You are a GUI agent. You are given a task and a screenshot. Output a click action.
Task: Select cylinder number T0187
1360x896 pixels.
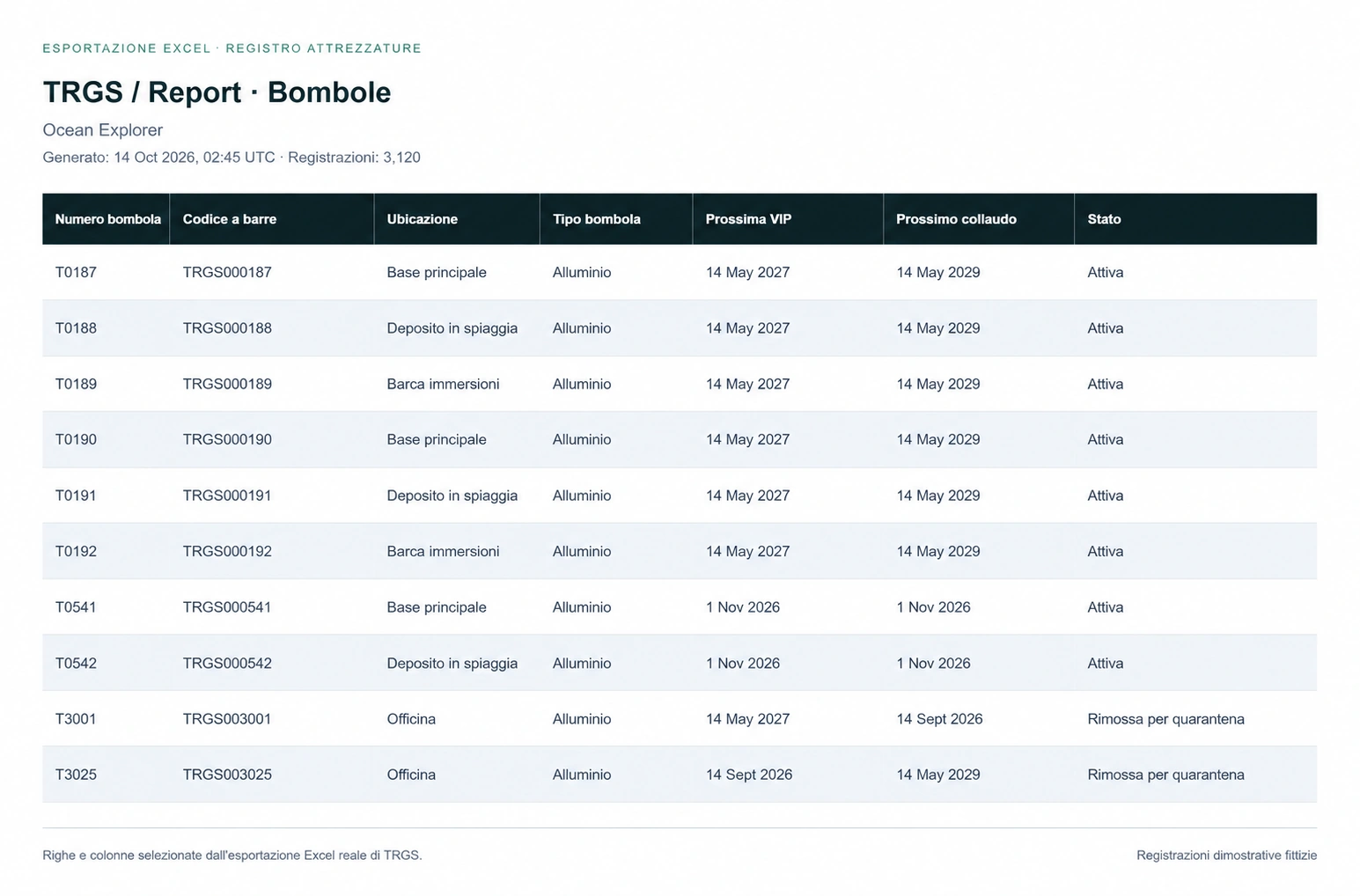[76, 273]
